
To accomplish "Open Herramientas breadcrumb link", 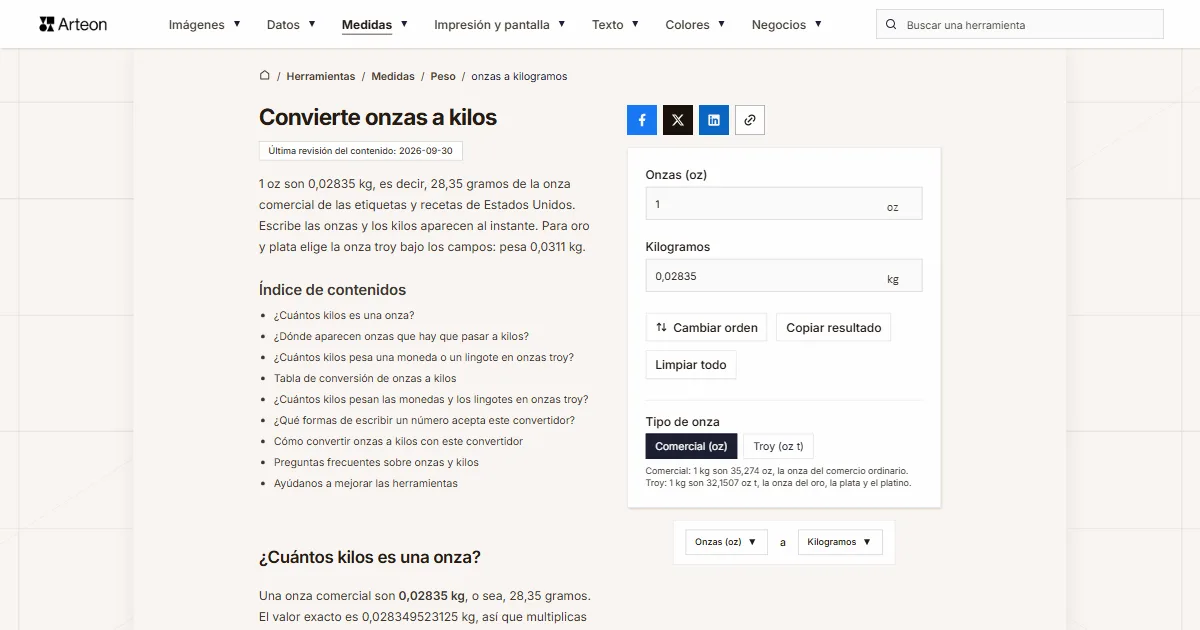I will [321, 76].
